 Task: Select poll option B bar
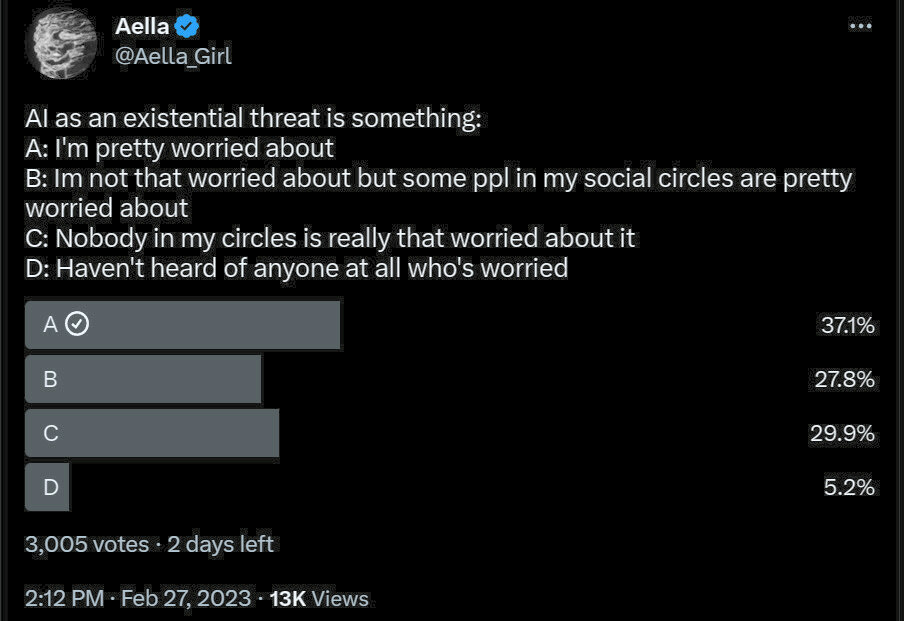coord(143,379)
